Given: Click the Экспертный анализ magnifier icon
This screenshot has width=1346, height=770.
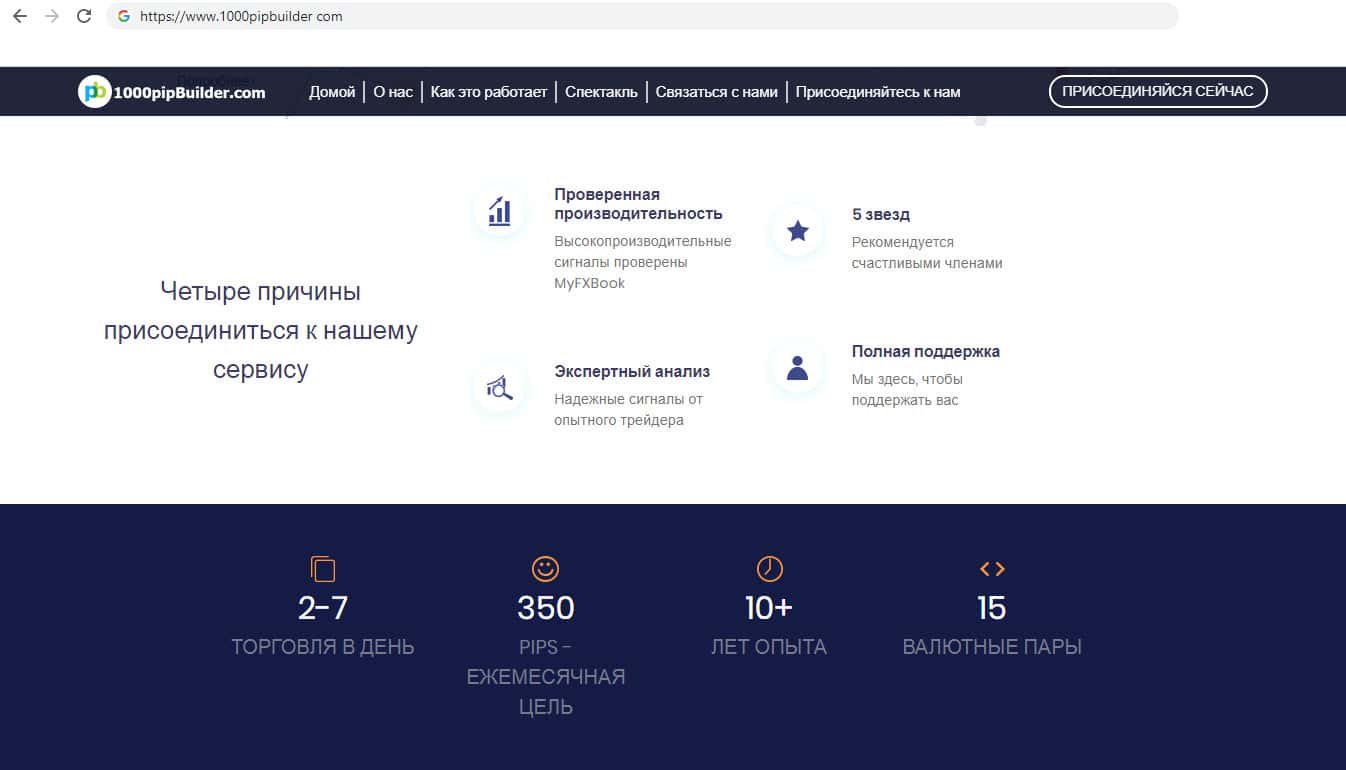Looking at the screenshot, I should [x=499, y=388].
